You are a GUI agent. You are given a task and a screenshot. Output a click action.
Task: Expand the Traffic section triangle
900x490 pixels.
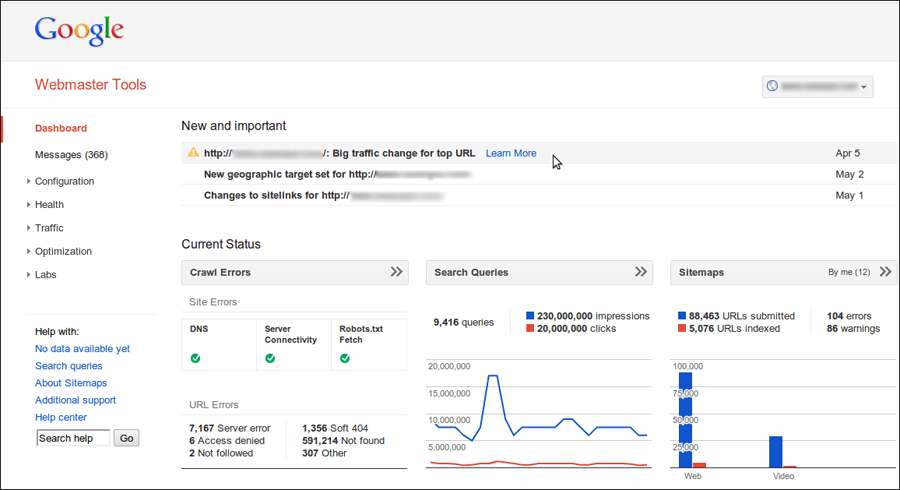tap(28, 228)
